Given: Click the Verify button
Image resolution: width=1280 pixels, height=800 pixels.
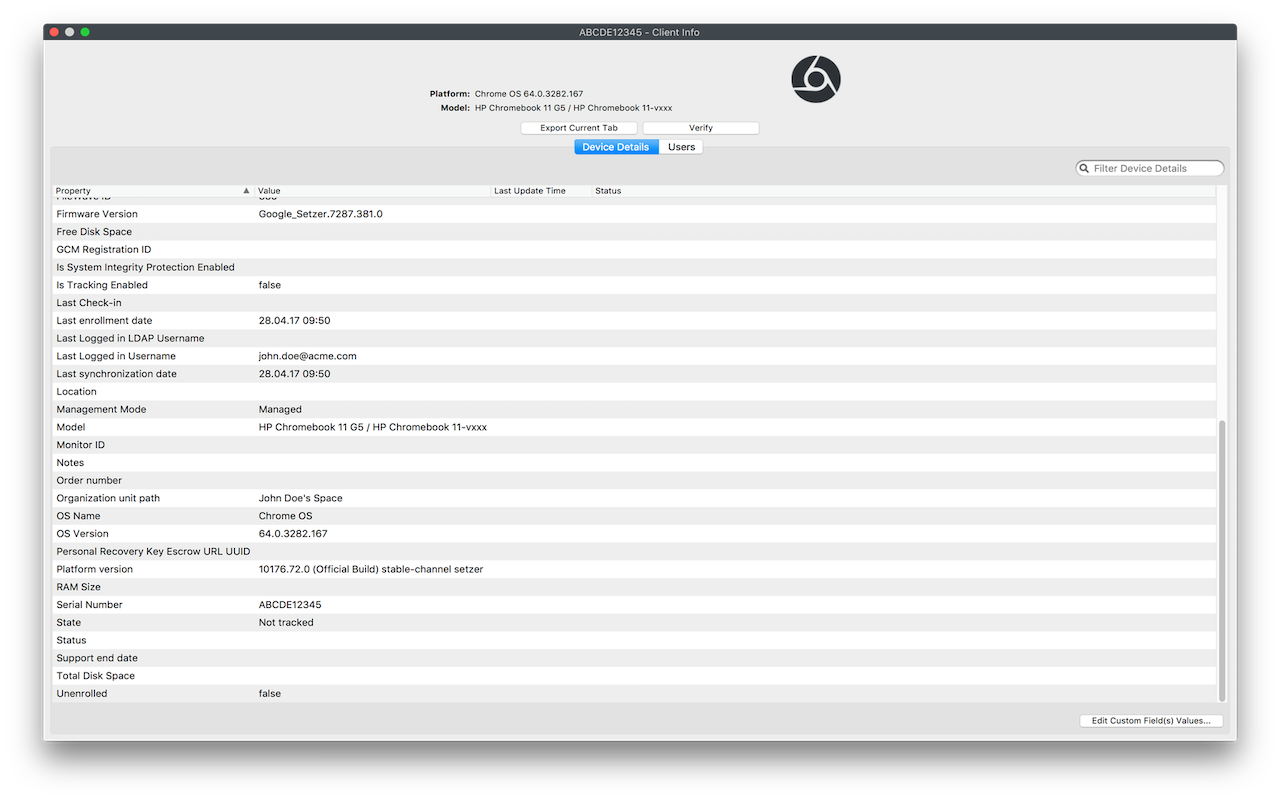Looking at the screenshot, I should 701,128.
